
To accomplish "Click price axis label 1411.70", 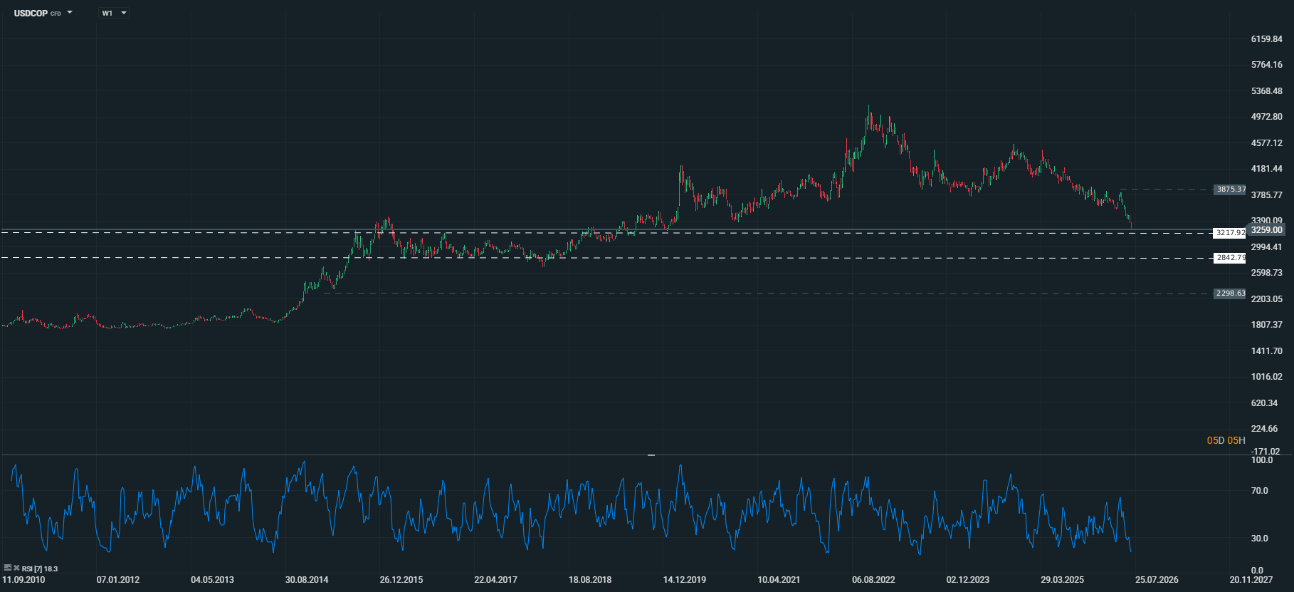I will pyautogui.click(x=1266, y=351).
